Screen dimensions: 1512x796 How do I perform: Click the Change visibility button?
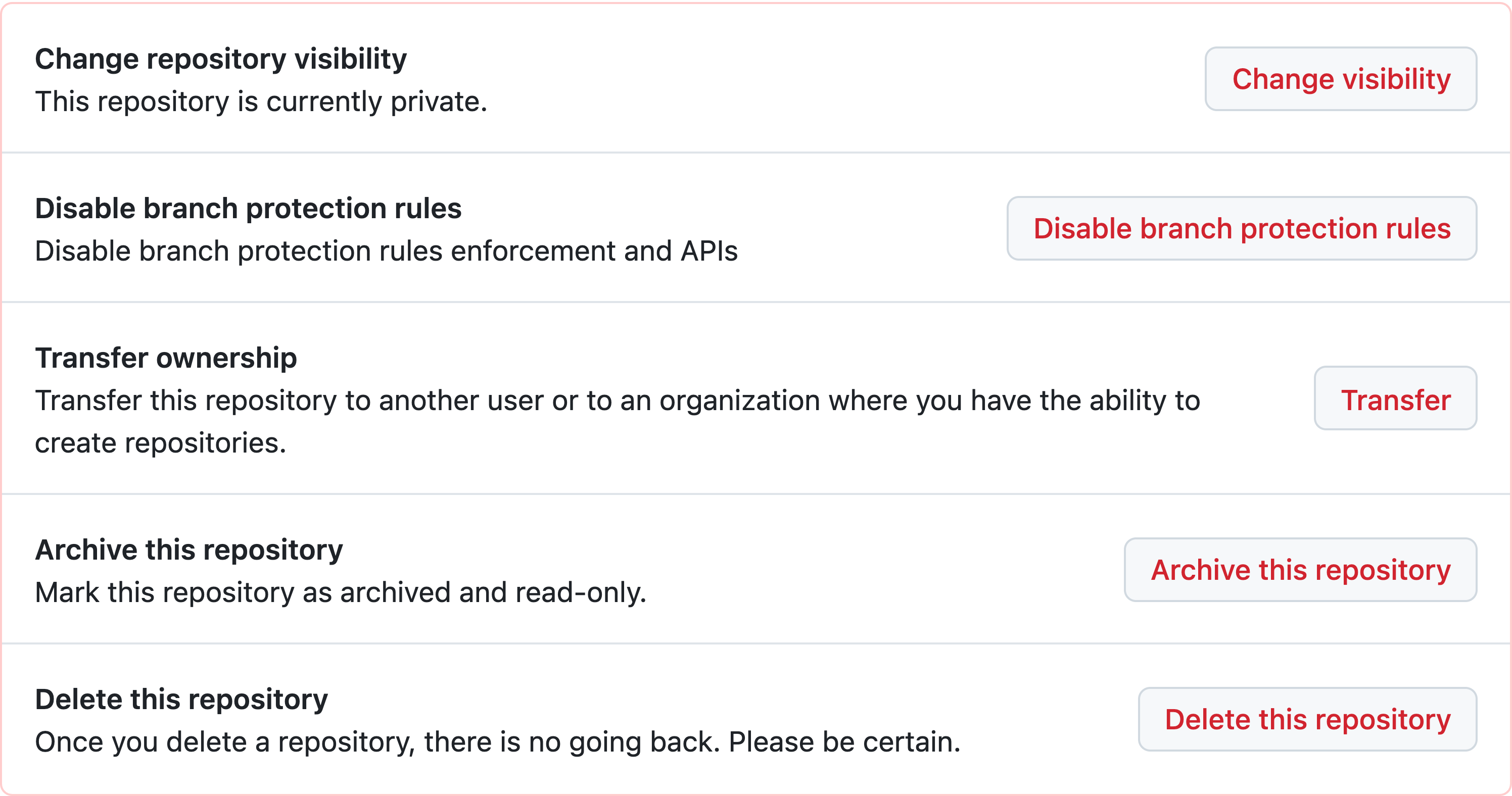[1341, 79]
